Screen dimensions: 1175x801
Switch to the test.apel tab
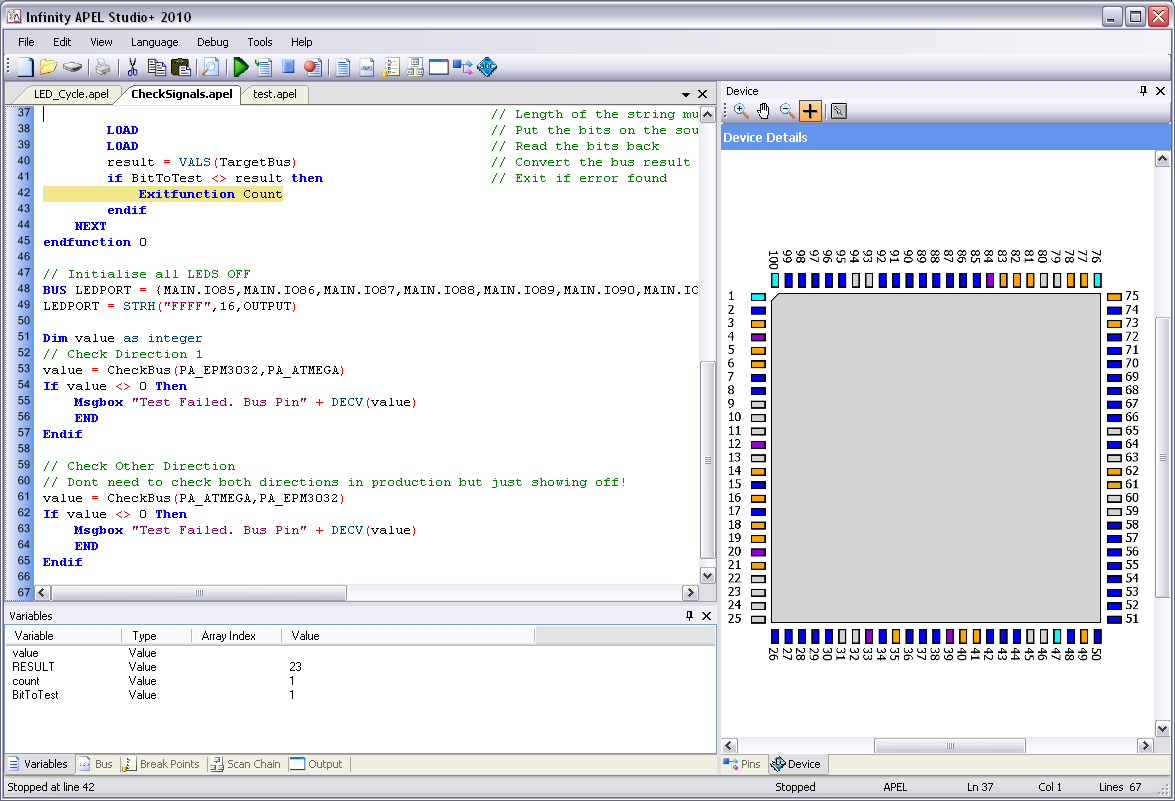point(274,94)
